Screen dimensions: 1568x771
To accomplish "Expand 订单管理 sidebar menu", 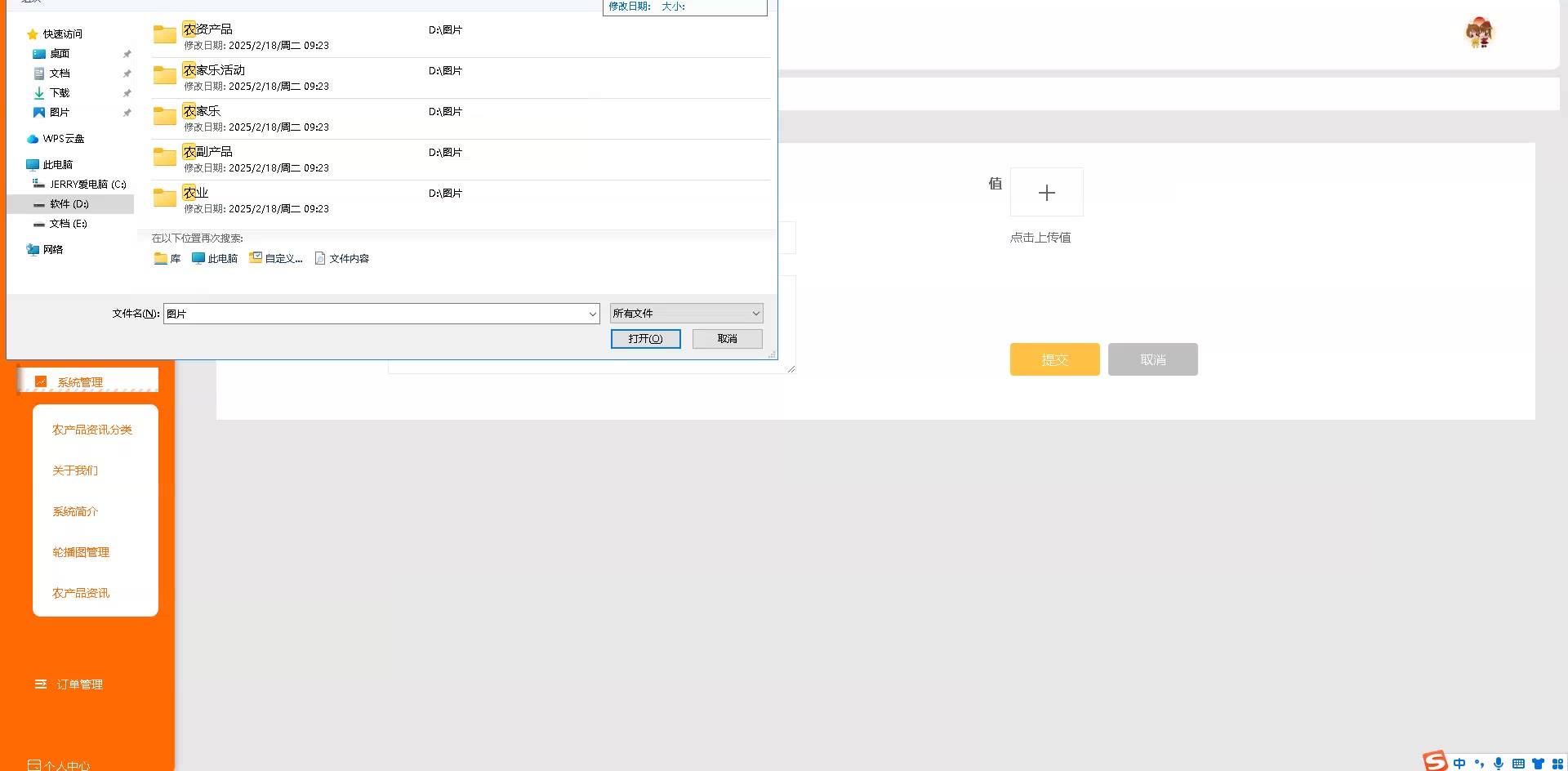I will pyautogui.click(x=80, y=684).
